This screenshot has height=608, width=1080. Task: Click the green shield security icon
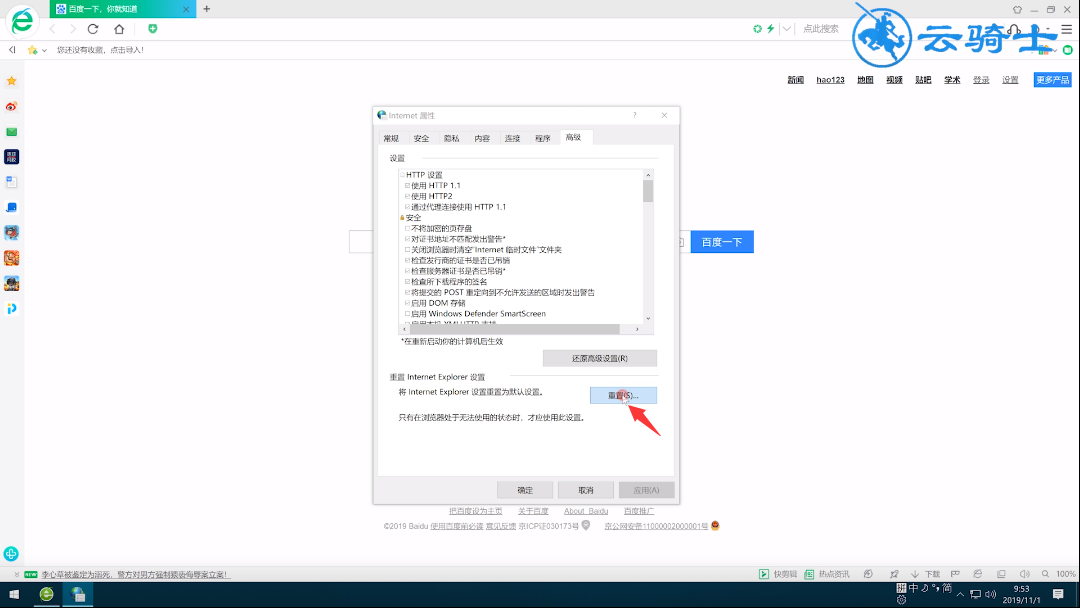[x=153, y=29]
